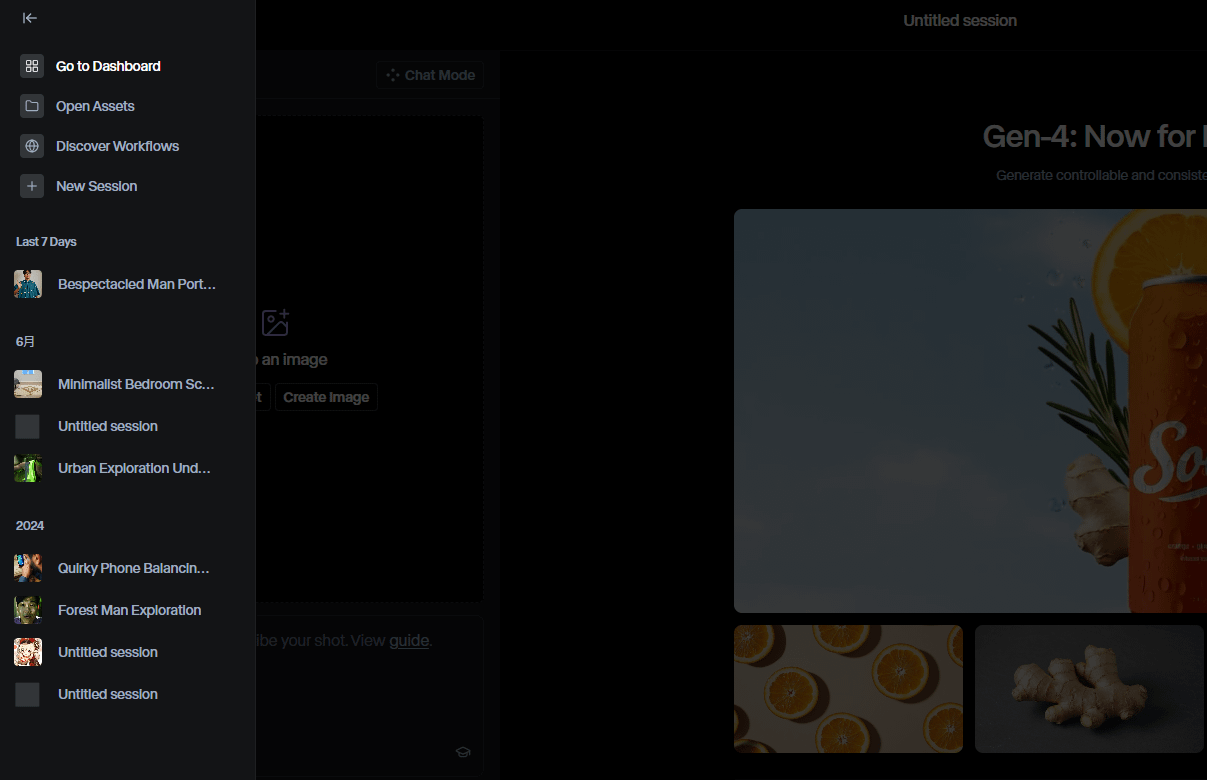1207x780 pixels.
Task: Click the New Session plus icon
Action: [x=32, y=186]
